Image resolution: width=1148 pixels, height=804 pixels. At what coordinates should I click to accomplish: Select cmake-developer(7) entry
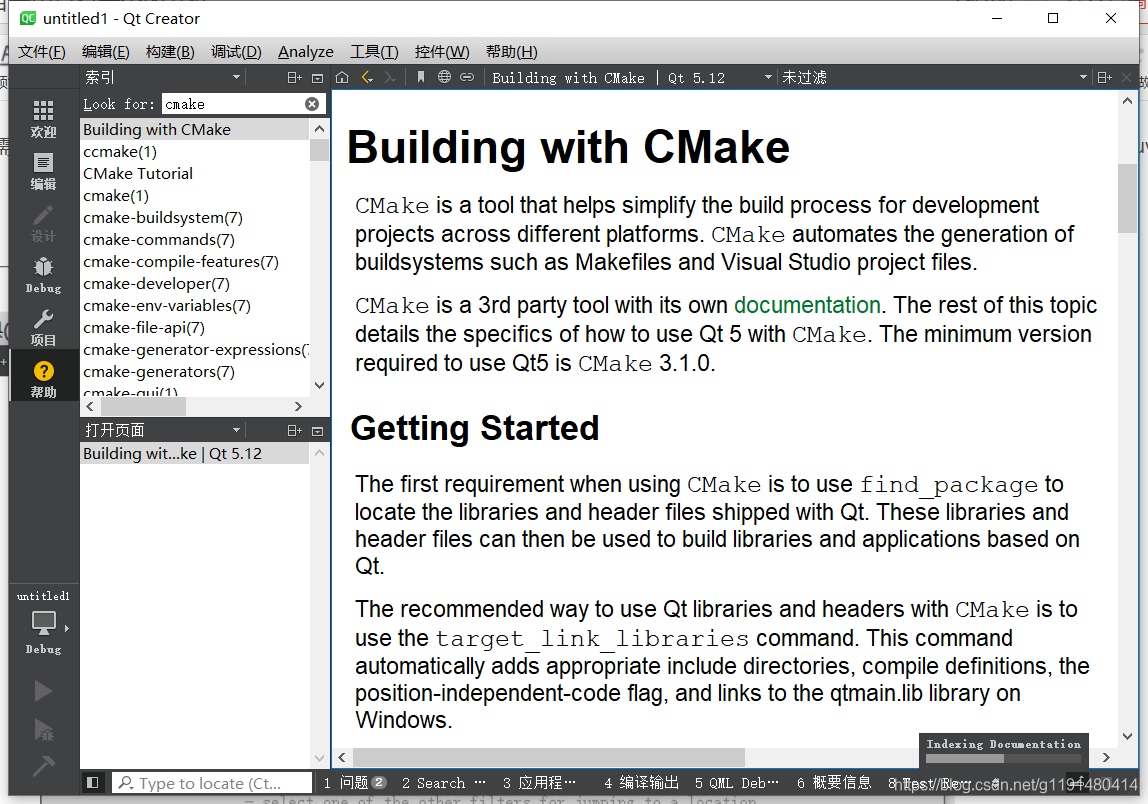tap(195, 283)
